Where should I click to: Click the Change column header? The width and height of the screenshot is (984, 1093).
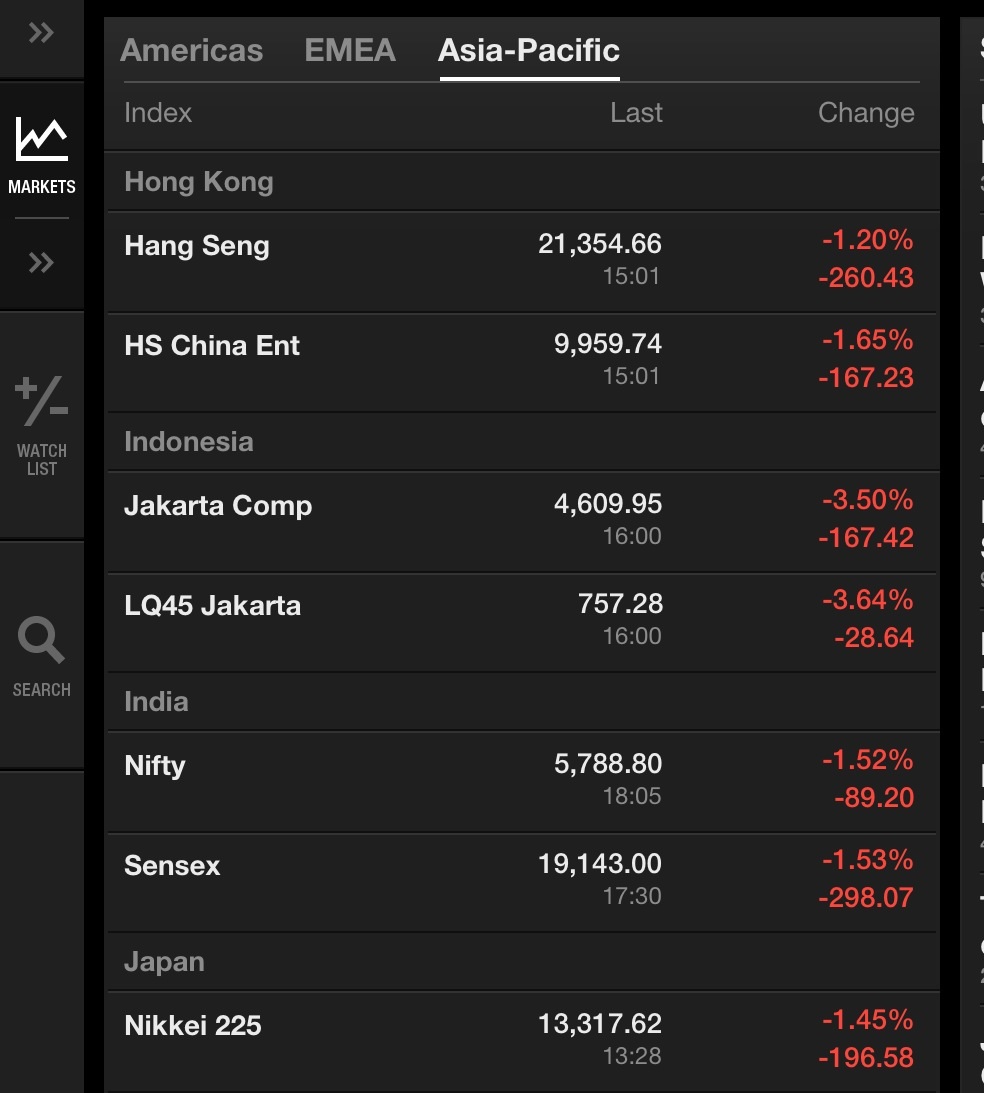click(x=866, y=113)
